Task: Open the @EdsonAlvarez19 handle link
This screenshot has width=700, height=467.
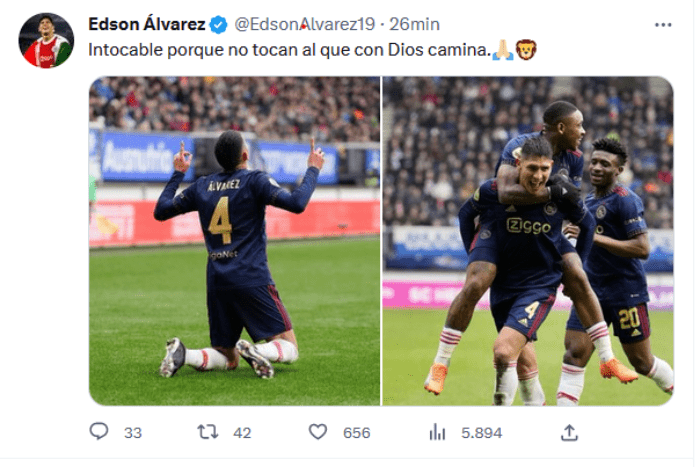Action: 304,24
